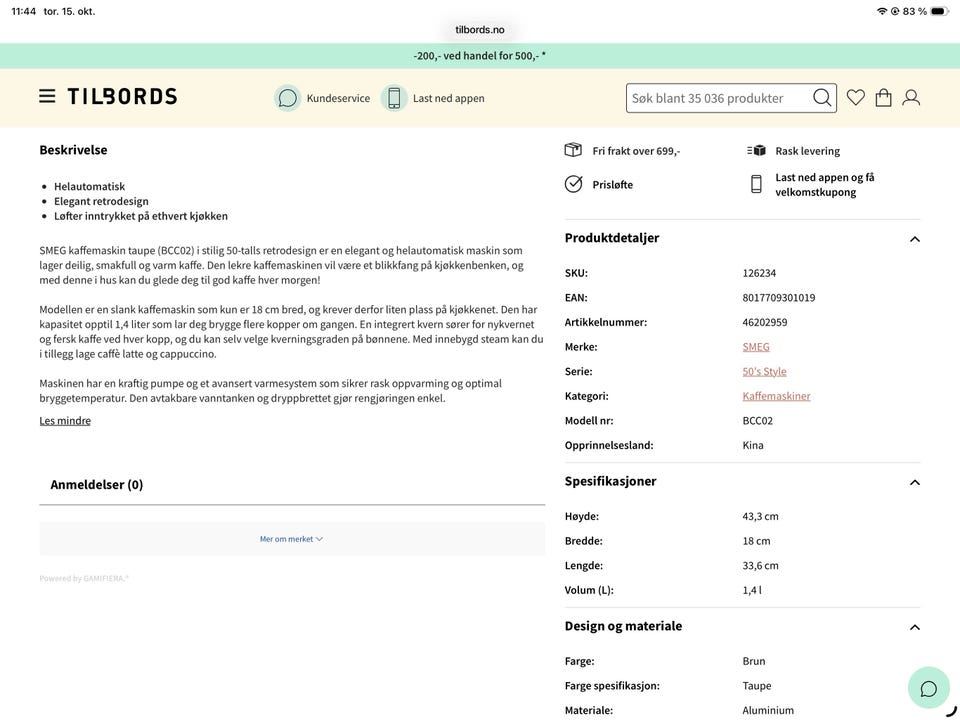Open the Kaffemaskiner category link
Image resolution: width=960 pixels, height=720 pixels.
coord(776,396)
